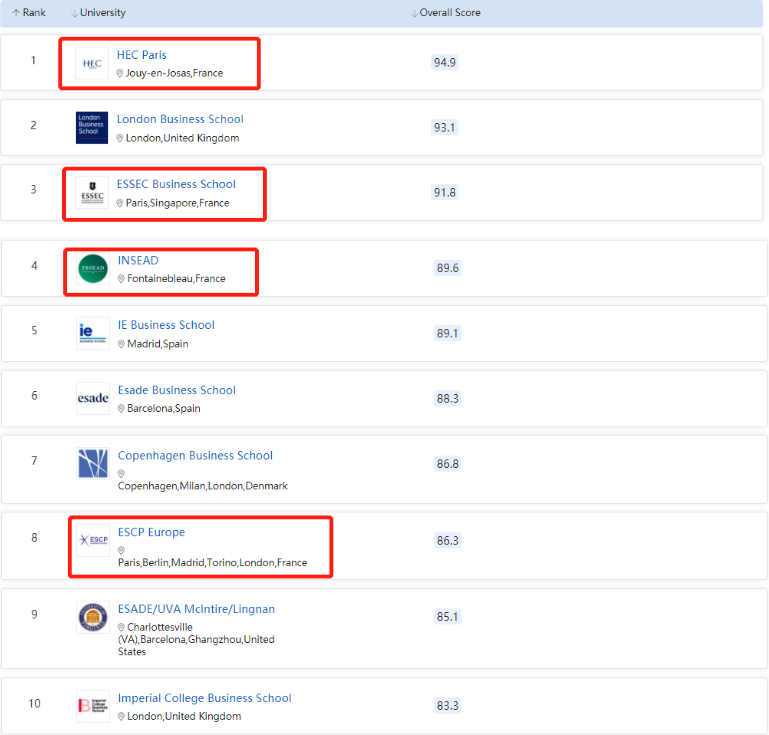The height and width of the screenshot is (735, 769).
Task: Click the Imperial College Business School logo
Action: [x=93, y=706]
